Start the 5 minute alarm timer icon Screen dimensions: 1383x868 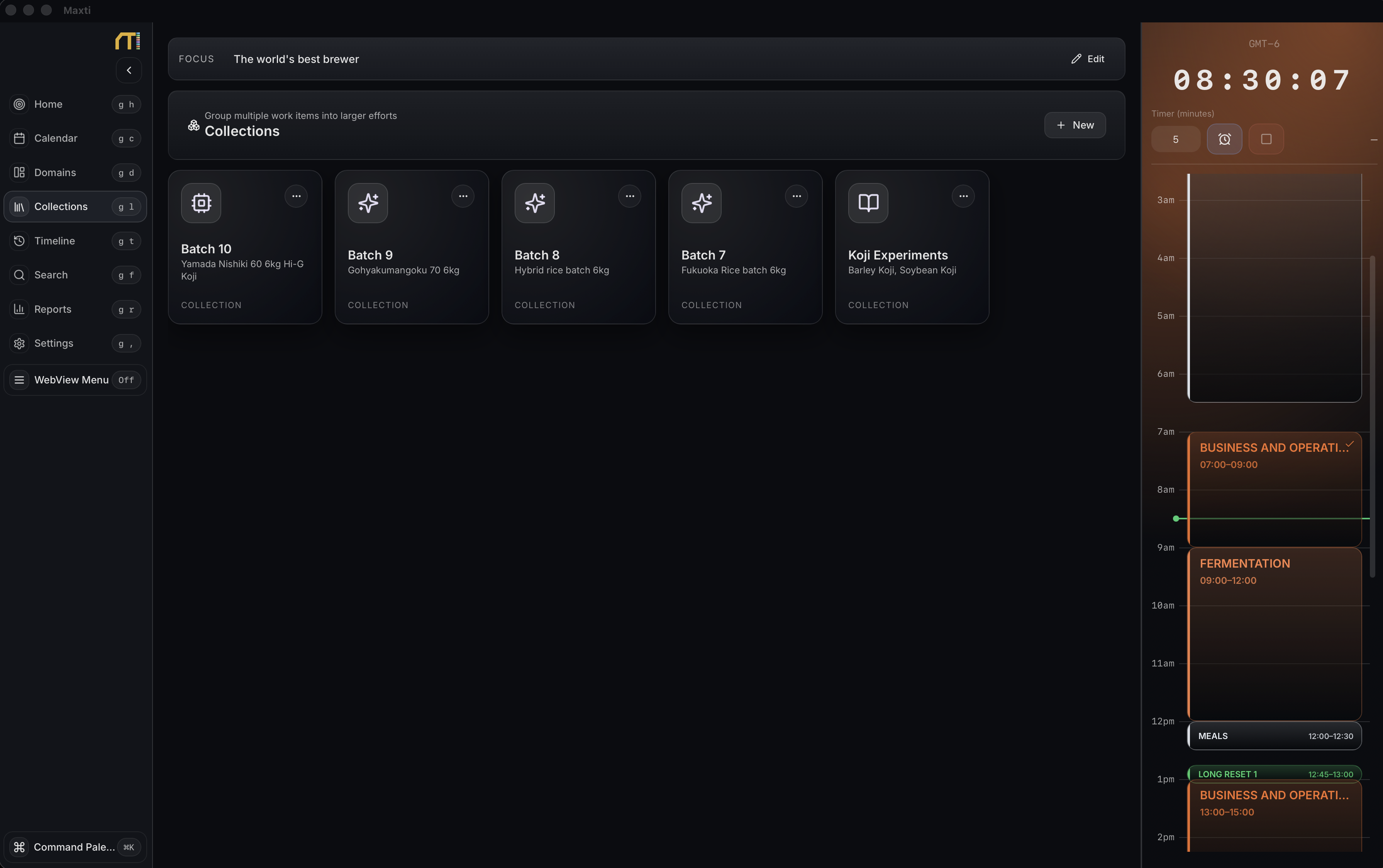1224,139
